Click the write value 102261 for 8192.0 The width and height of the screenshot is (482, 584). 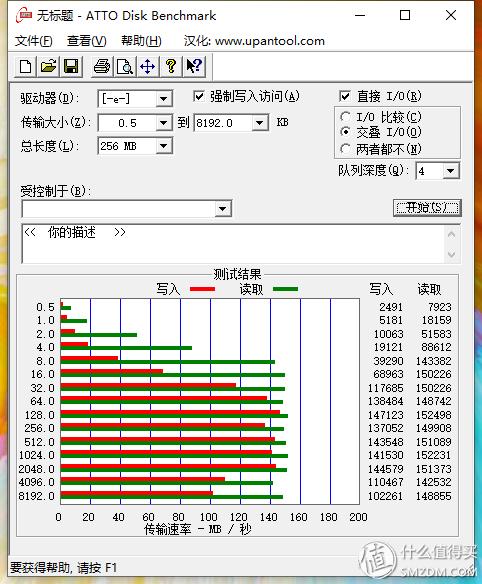(386, 496)
